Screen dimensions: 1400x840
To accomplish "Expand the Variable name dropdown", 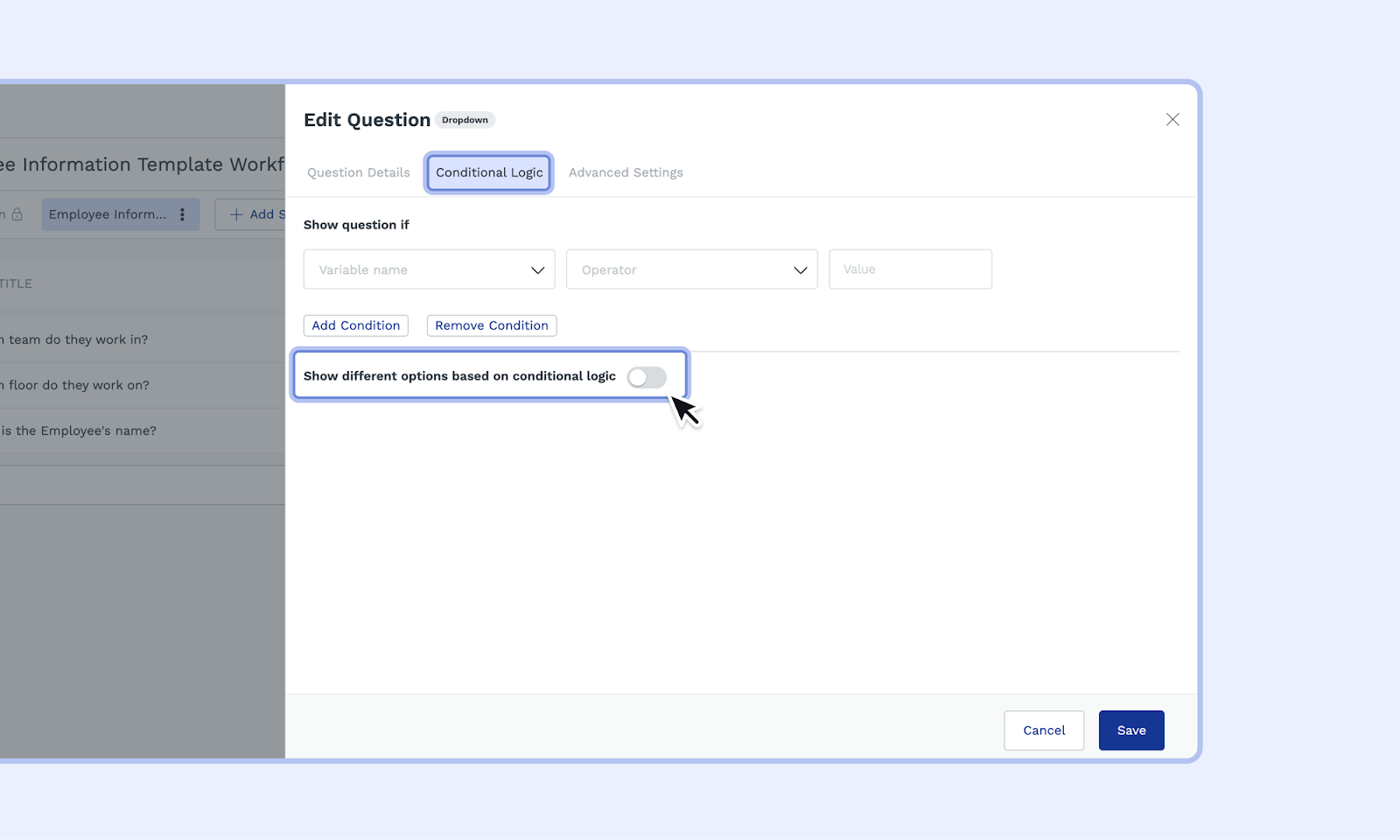I will tap(429, 269).
